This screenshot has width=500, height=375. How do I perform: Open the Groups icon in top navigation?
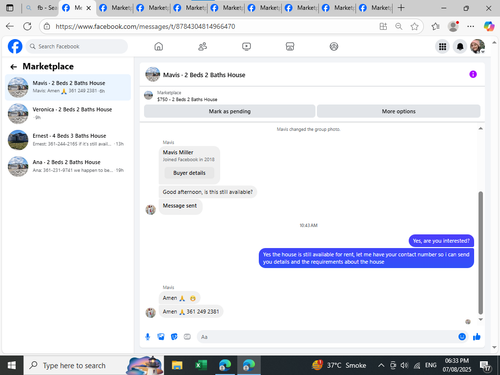pyautogui.click(x=334, y=46)
